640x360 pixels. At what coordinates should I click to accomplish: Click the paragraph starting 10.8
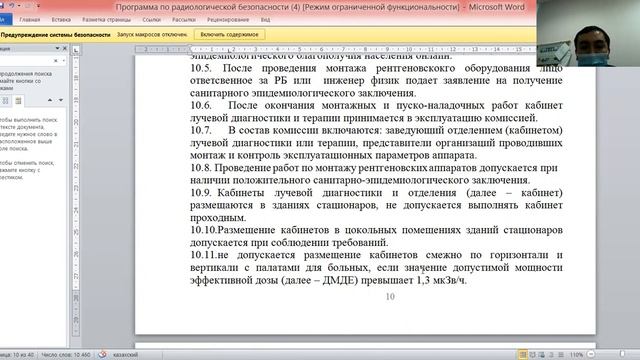click(x=374, y=174)
